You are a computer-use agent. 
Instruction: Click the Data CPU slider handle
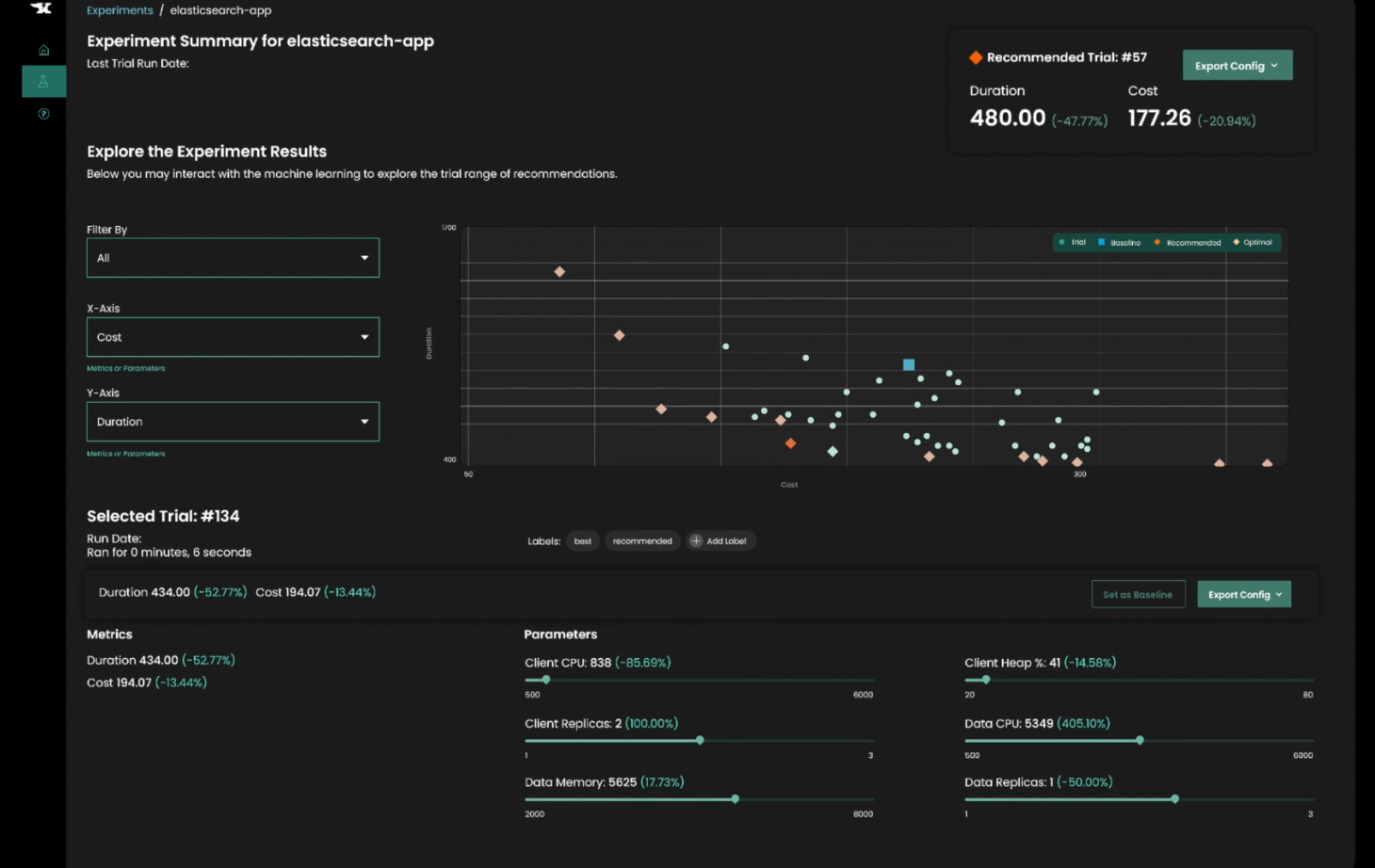1140,741
